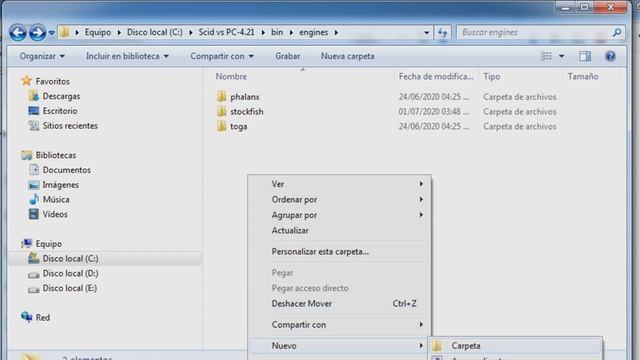Open Ordenar por submenu in context menu
Screen dimensions: 640x360
[x=339, y=200]
